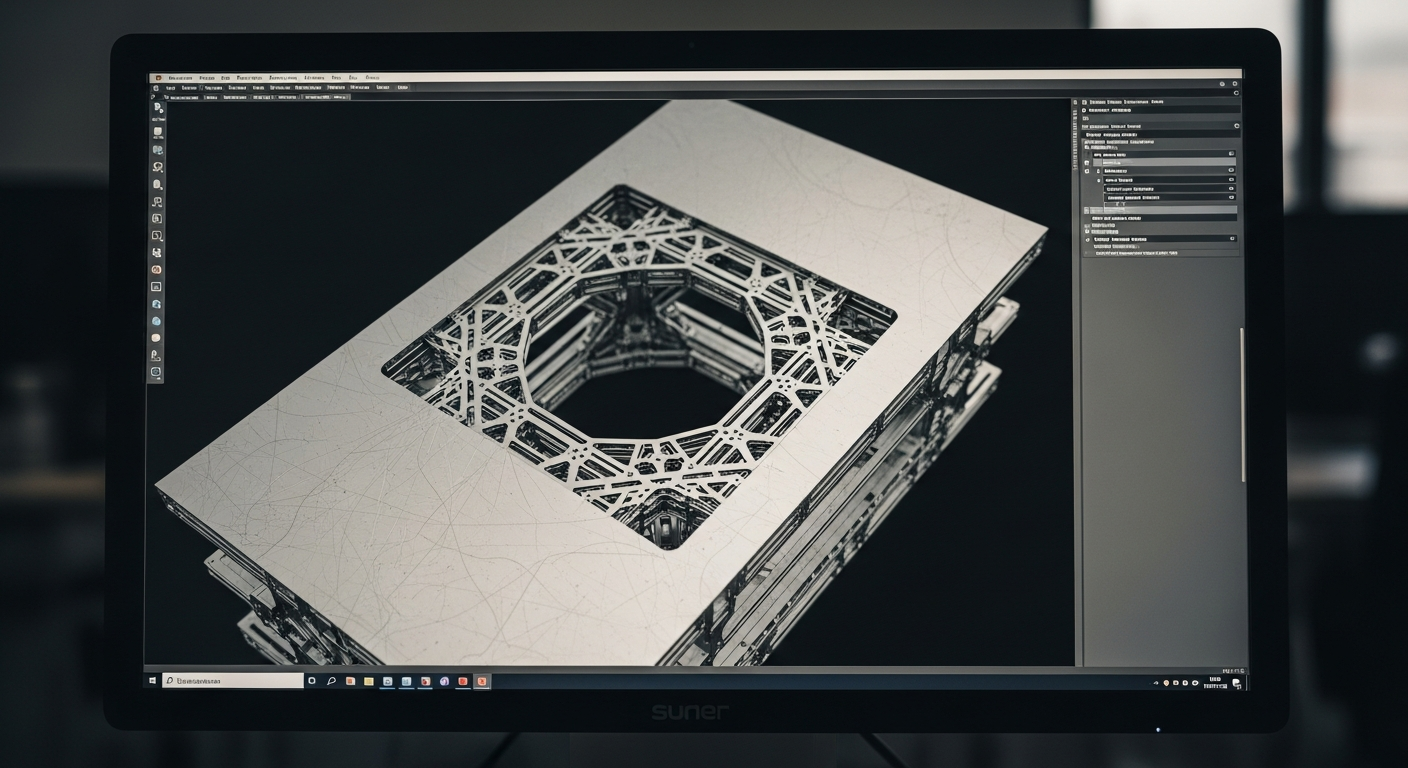Click the first text button in second toolbar row

(171, 88)
